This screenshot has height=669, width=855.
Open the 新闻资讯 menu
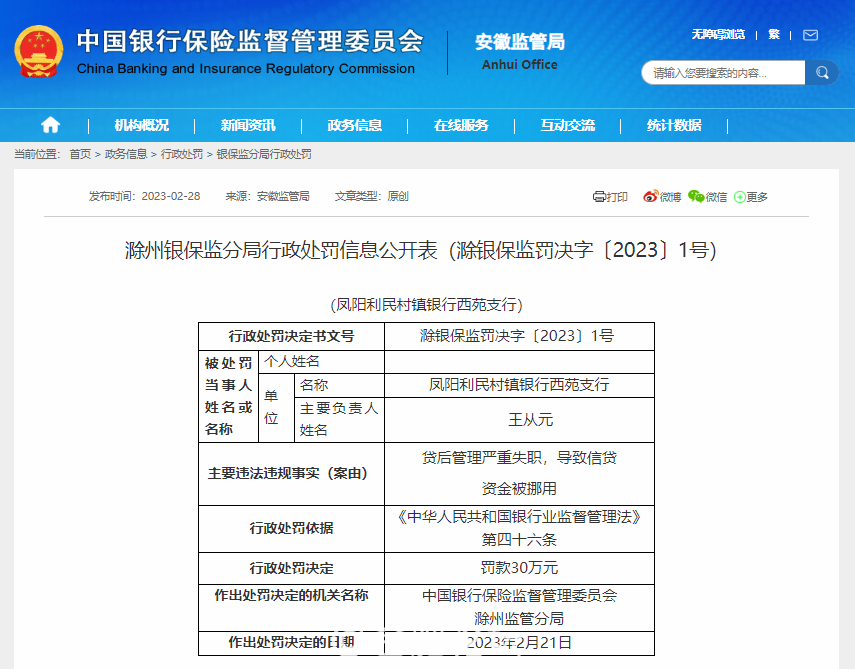coord(248,125)
